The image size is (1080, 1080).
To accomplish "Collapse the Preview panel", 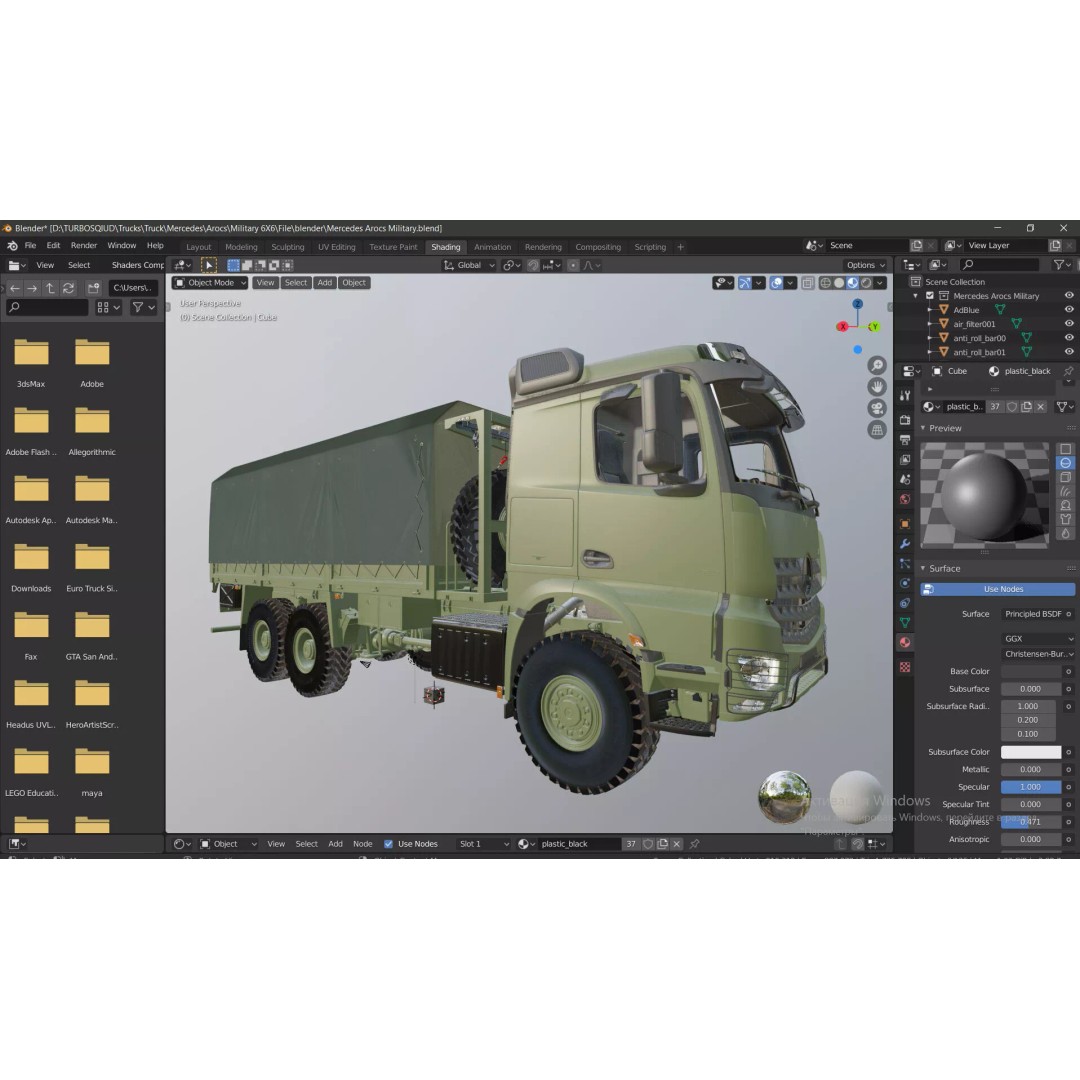I will coord(923,428).
